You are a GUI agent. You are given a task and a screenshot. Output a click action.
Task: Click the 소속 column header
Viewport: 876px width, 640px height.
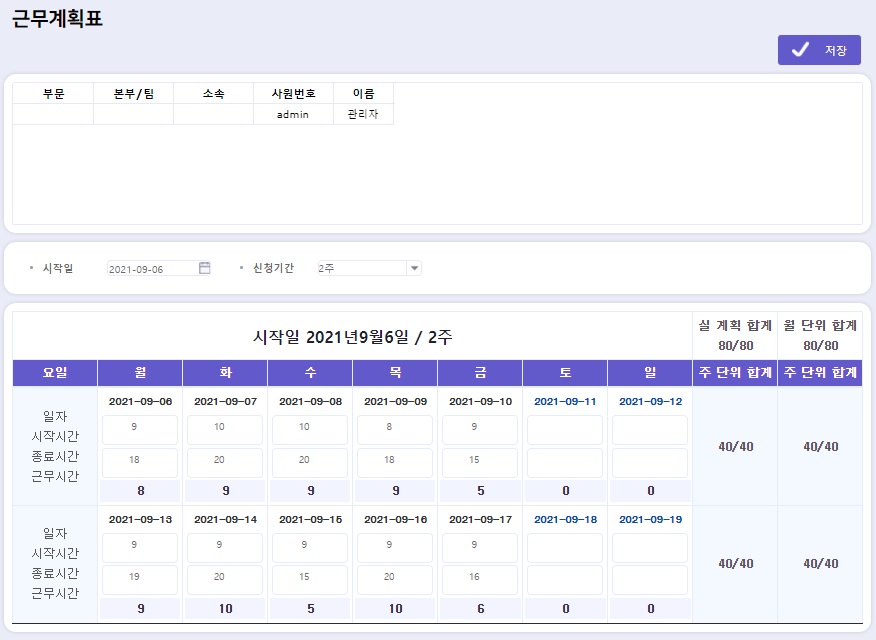[213, 94]
